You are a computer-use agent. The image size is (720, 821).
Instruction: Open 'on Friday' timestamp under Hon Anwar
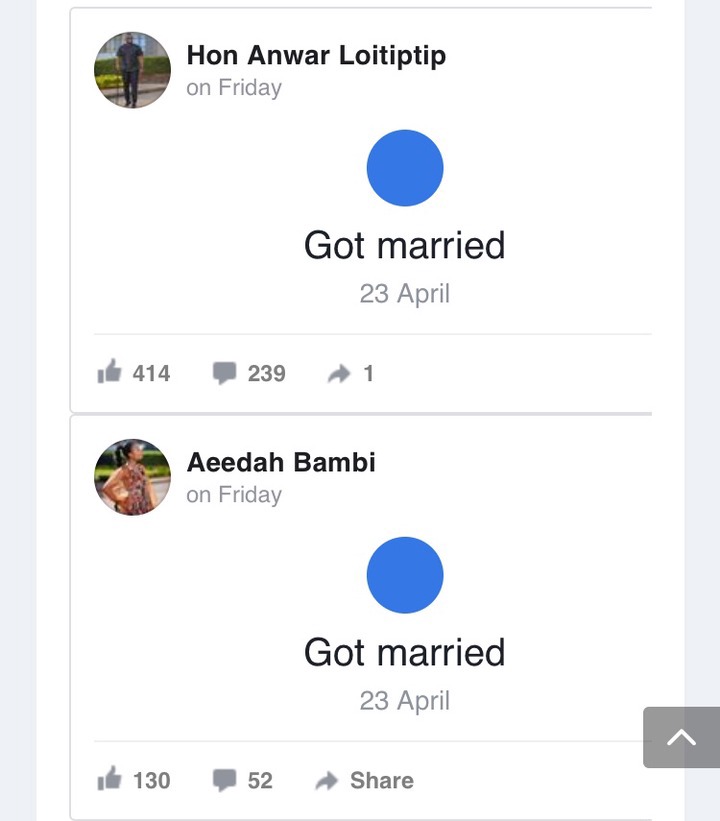(234, 87)
